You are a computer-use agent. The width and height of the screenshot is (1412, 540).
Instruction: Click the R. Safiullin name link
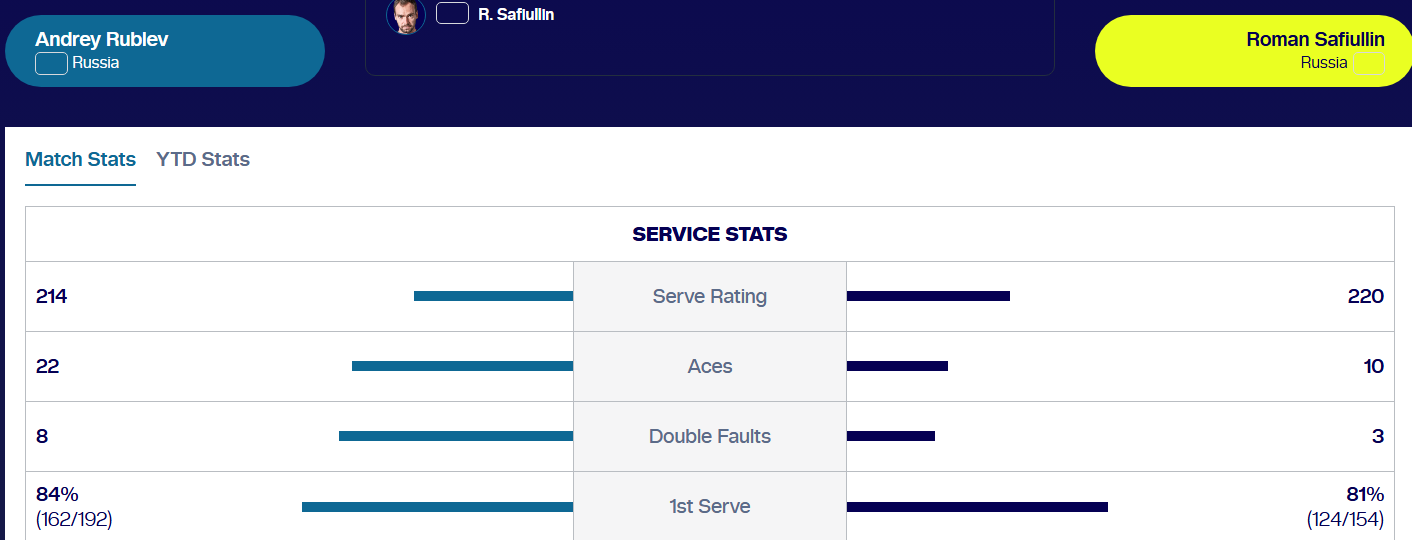pos(516,14)
